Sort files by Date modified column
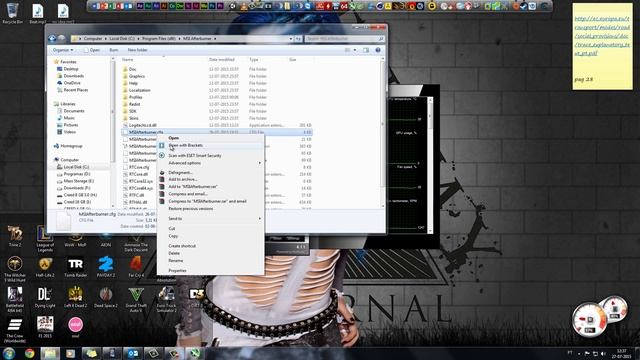This screenshot has height=360, width=640. pyautogui.click(x=221, y=60)
